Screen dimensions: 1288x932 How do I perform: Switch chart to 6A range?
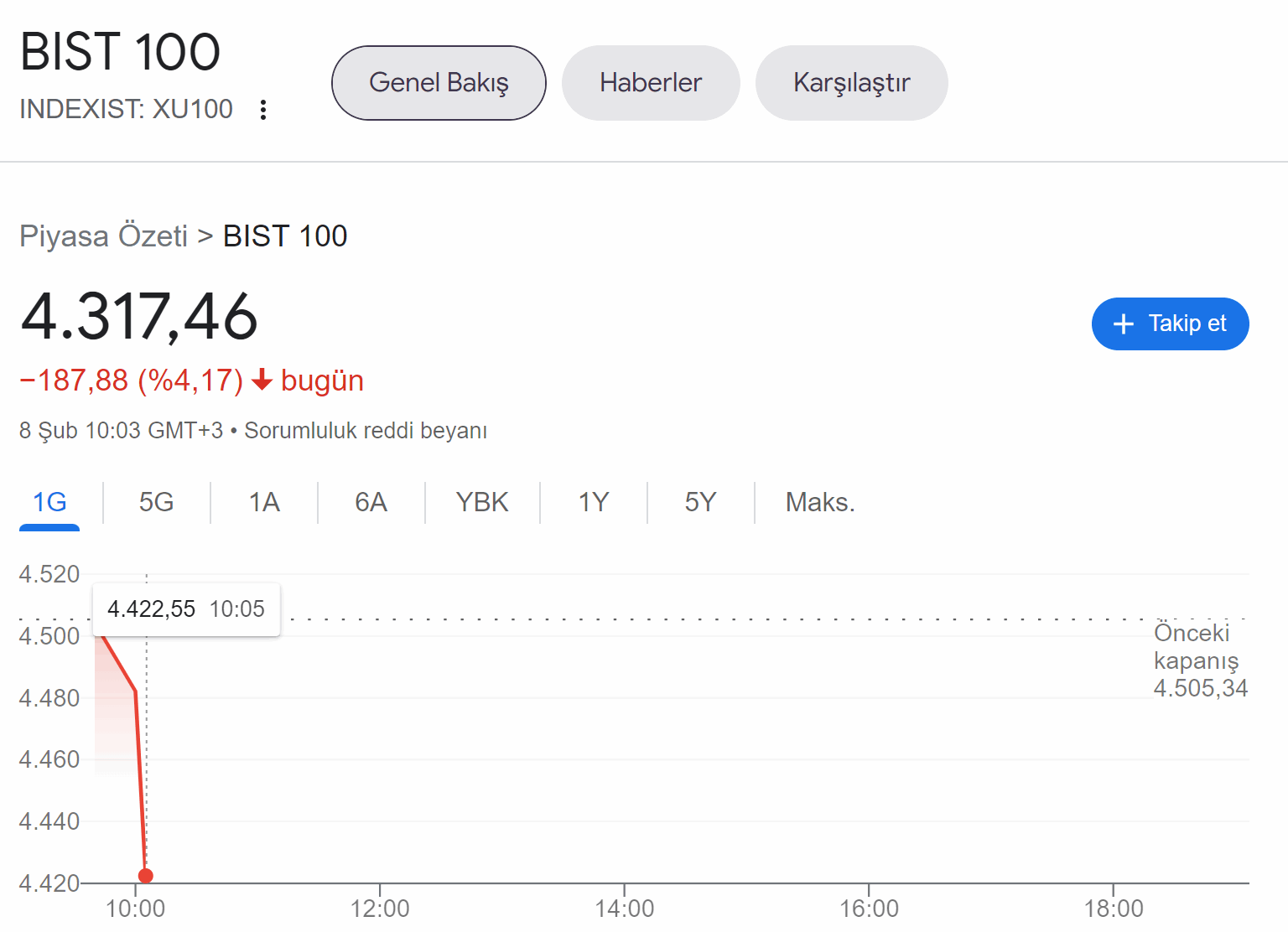371,502
